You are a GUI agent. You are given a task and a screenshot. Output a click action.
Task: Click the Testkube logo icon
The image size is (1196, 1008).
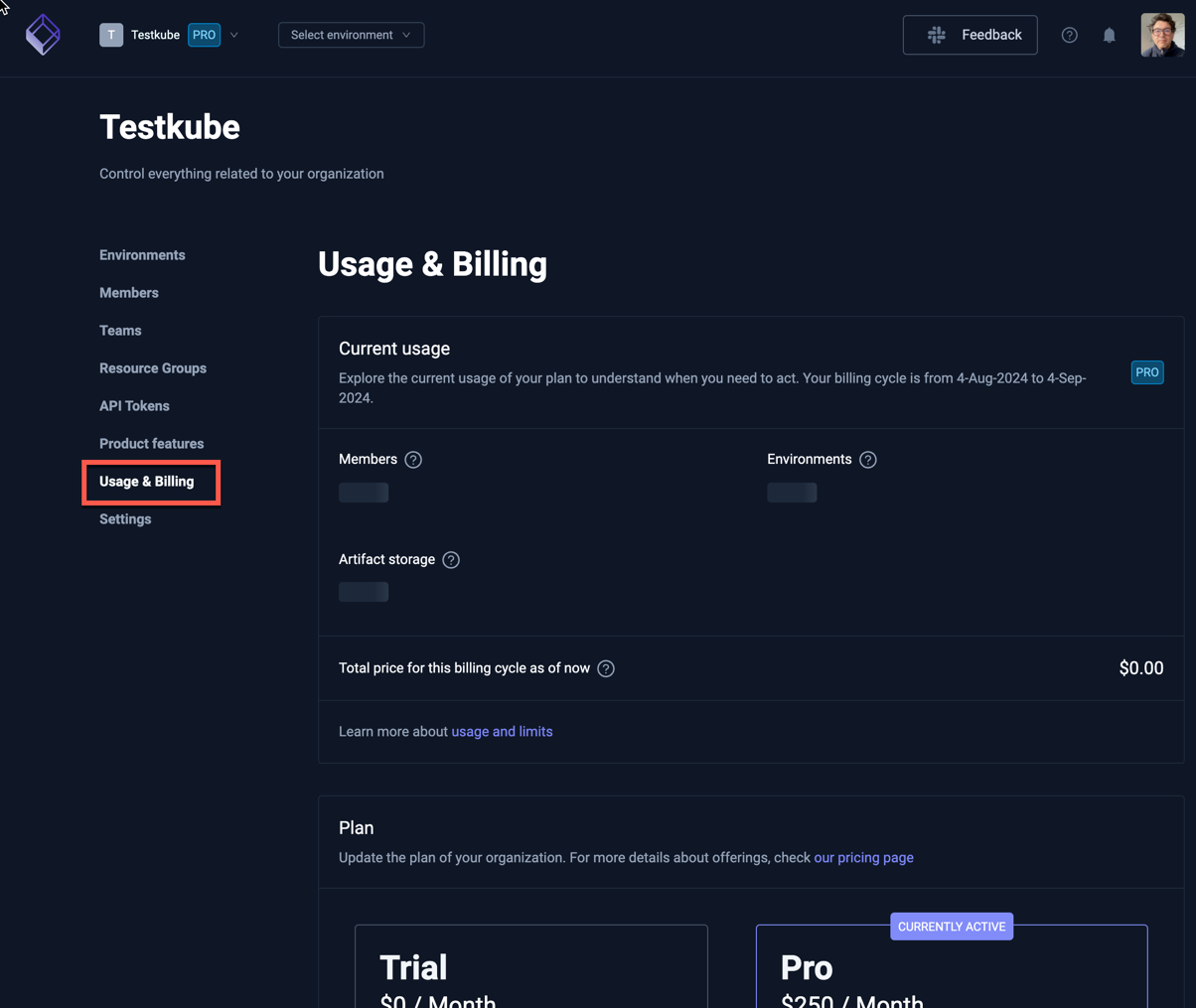43,35
